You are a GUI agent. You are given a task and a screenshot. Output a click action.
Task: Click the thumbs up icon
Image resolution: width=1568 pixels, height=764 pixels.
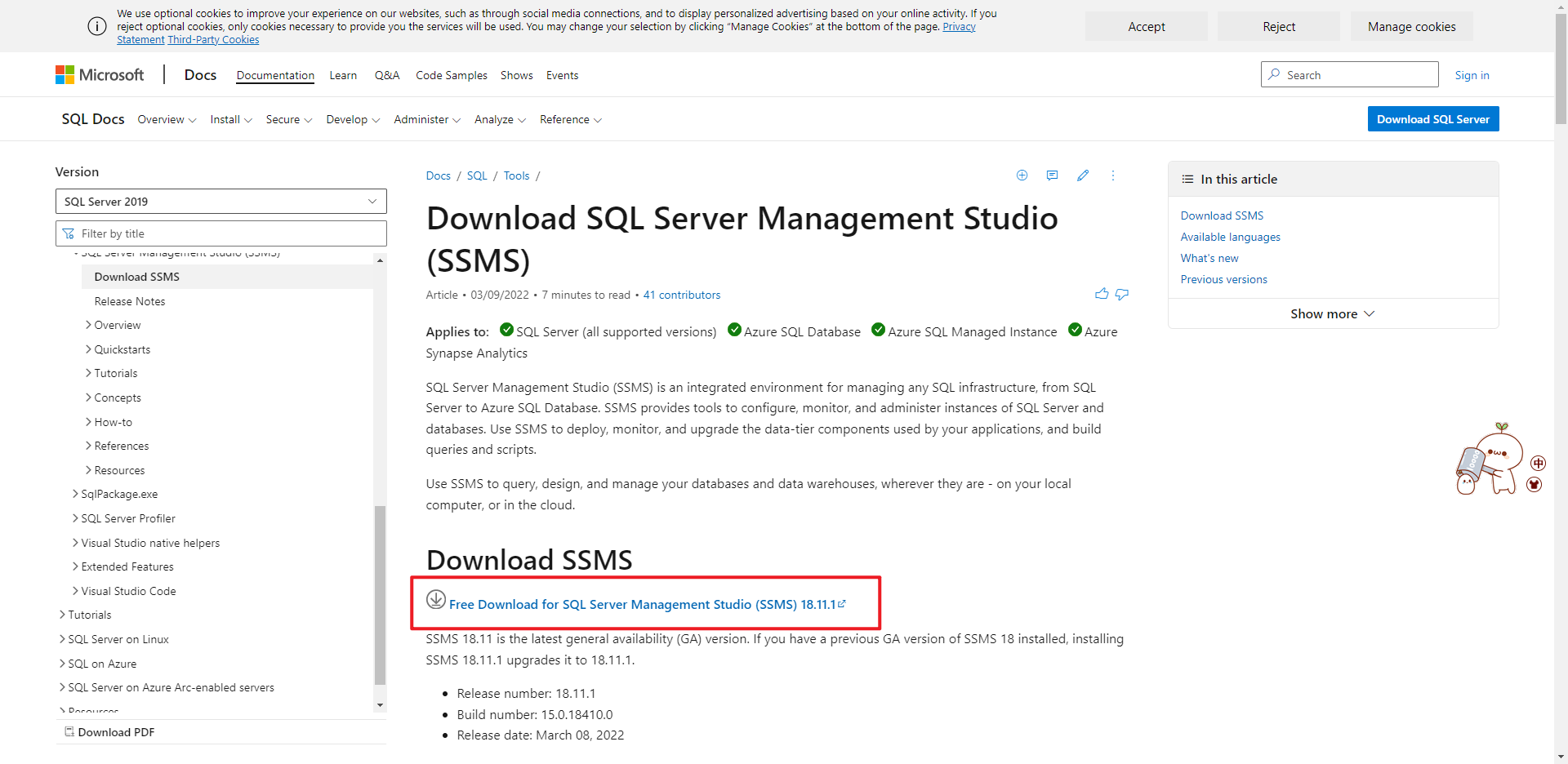pos(1102,294)
